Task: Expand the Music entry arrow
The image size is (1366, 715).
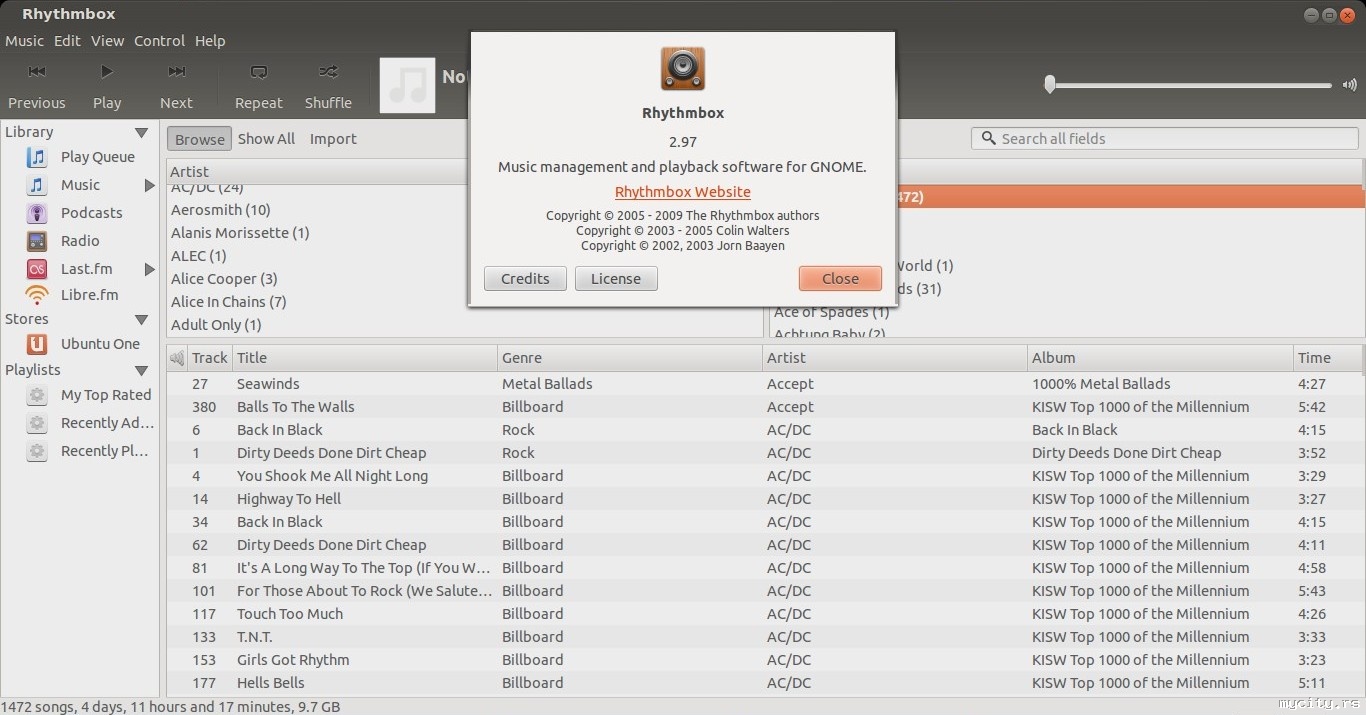Action: point(149,185)
